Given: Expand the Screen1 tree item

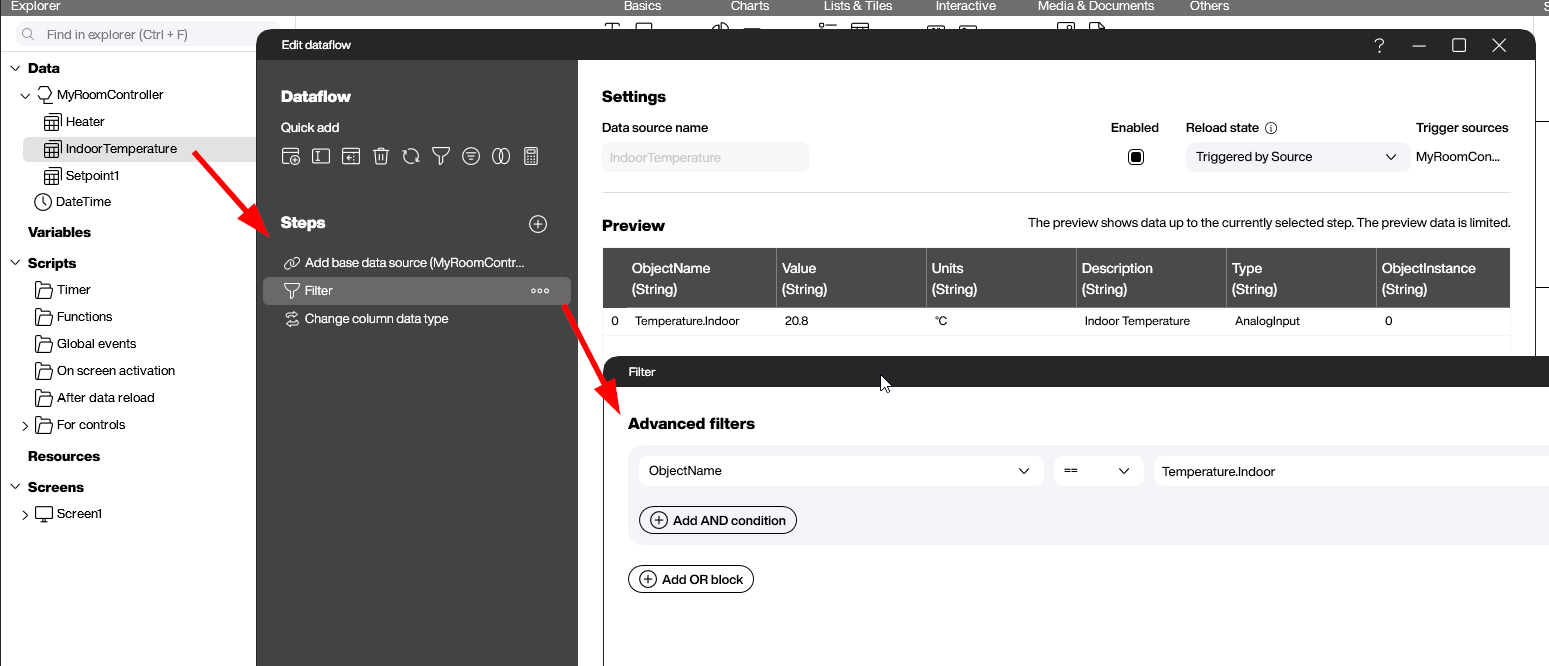Looking at the screenshot, I should 25,513.
